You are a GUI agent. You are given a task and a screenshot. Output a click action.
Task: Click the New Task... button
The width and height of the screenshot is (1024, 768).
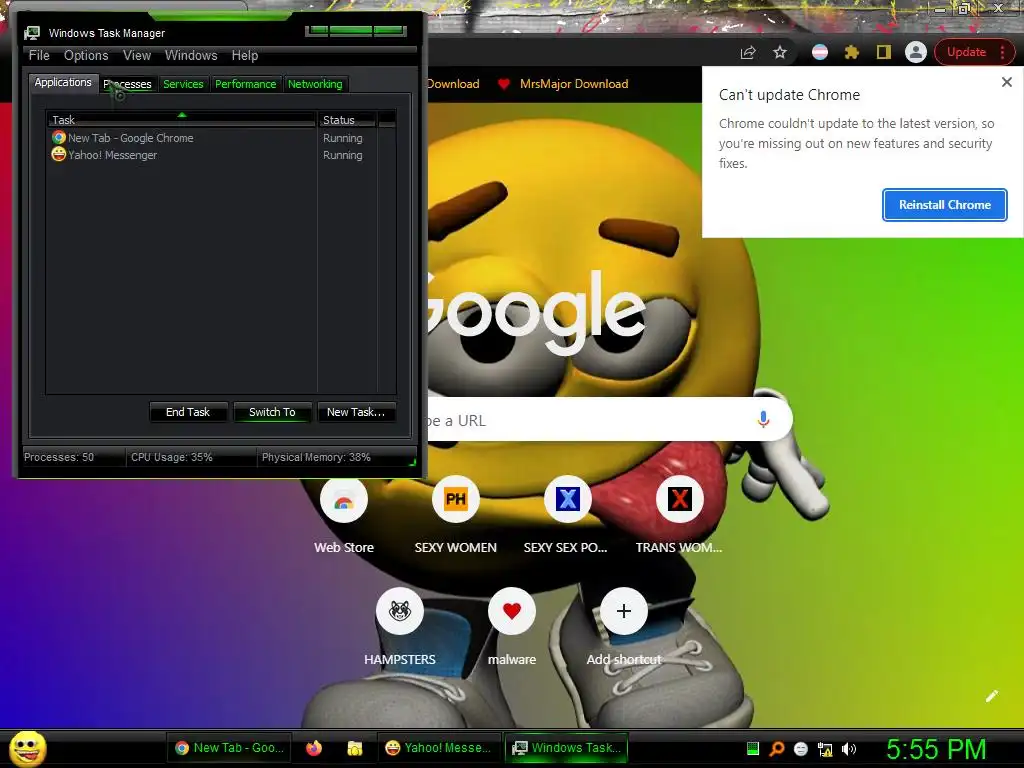pyautogui.click(x=356, y=412)
